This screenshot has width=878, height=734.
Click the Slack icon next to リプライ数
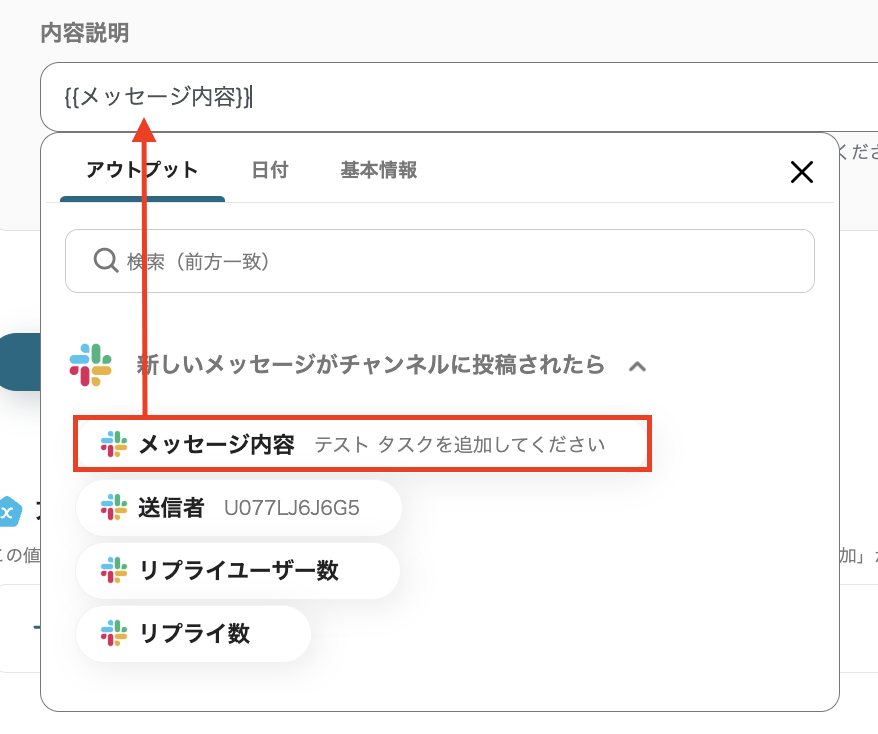point(114,633)
